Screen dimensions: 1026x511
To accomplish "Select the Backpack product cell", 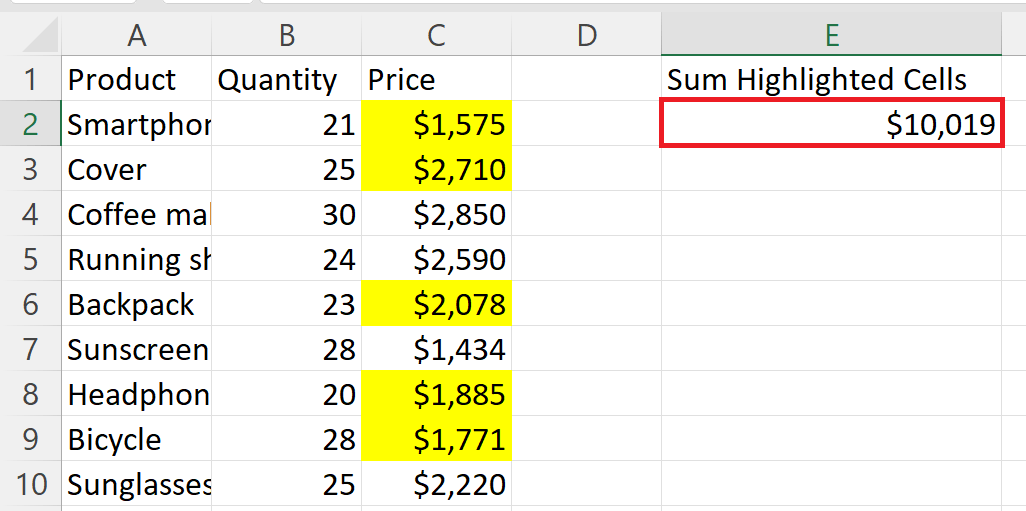I will [x=136, y=304].
